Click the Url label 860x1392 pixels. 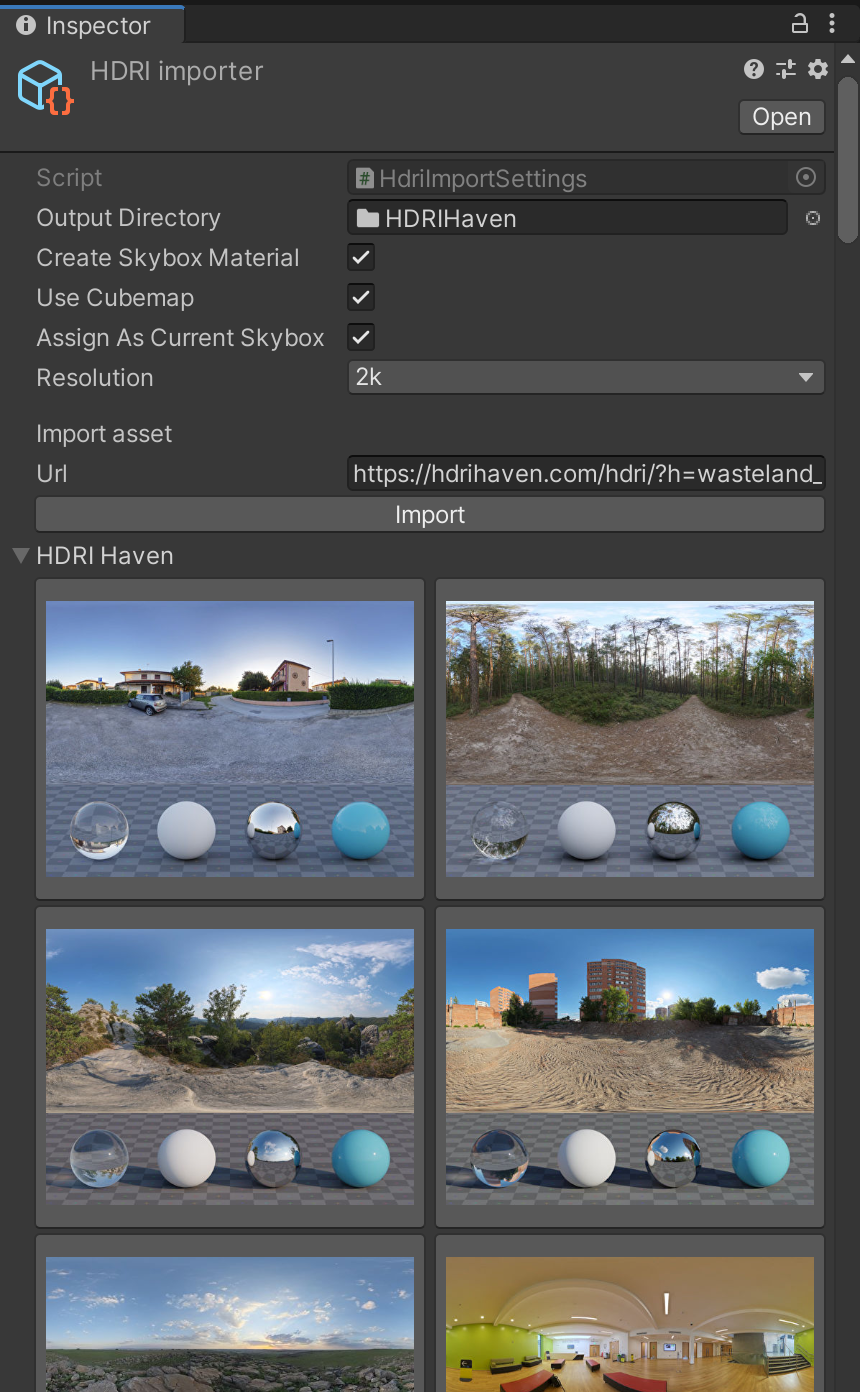52,474
